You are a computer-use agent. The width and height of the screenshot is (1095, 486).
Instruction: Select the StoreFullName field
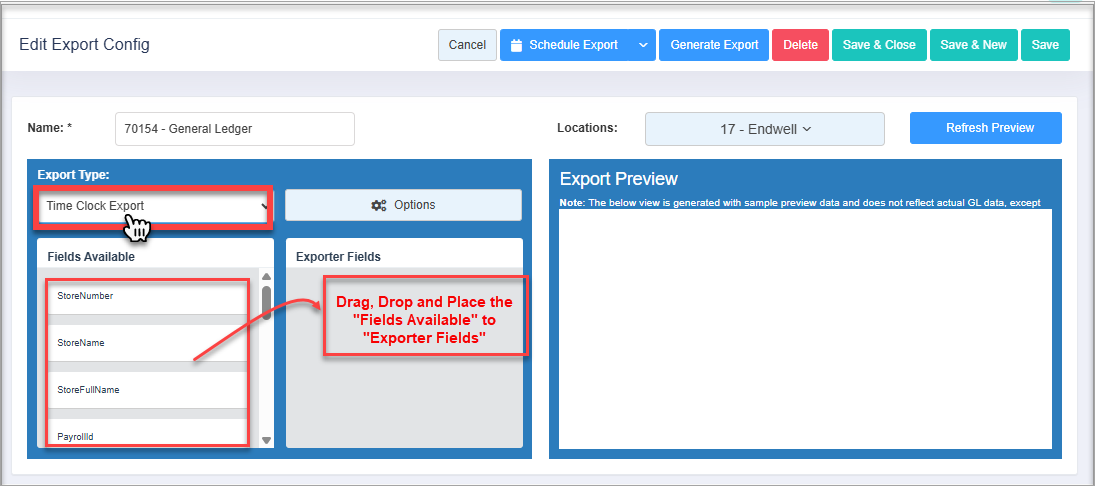[147, 390]
